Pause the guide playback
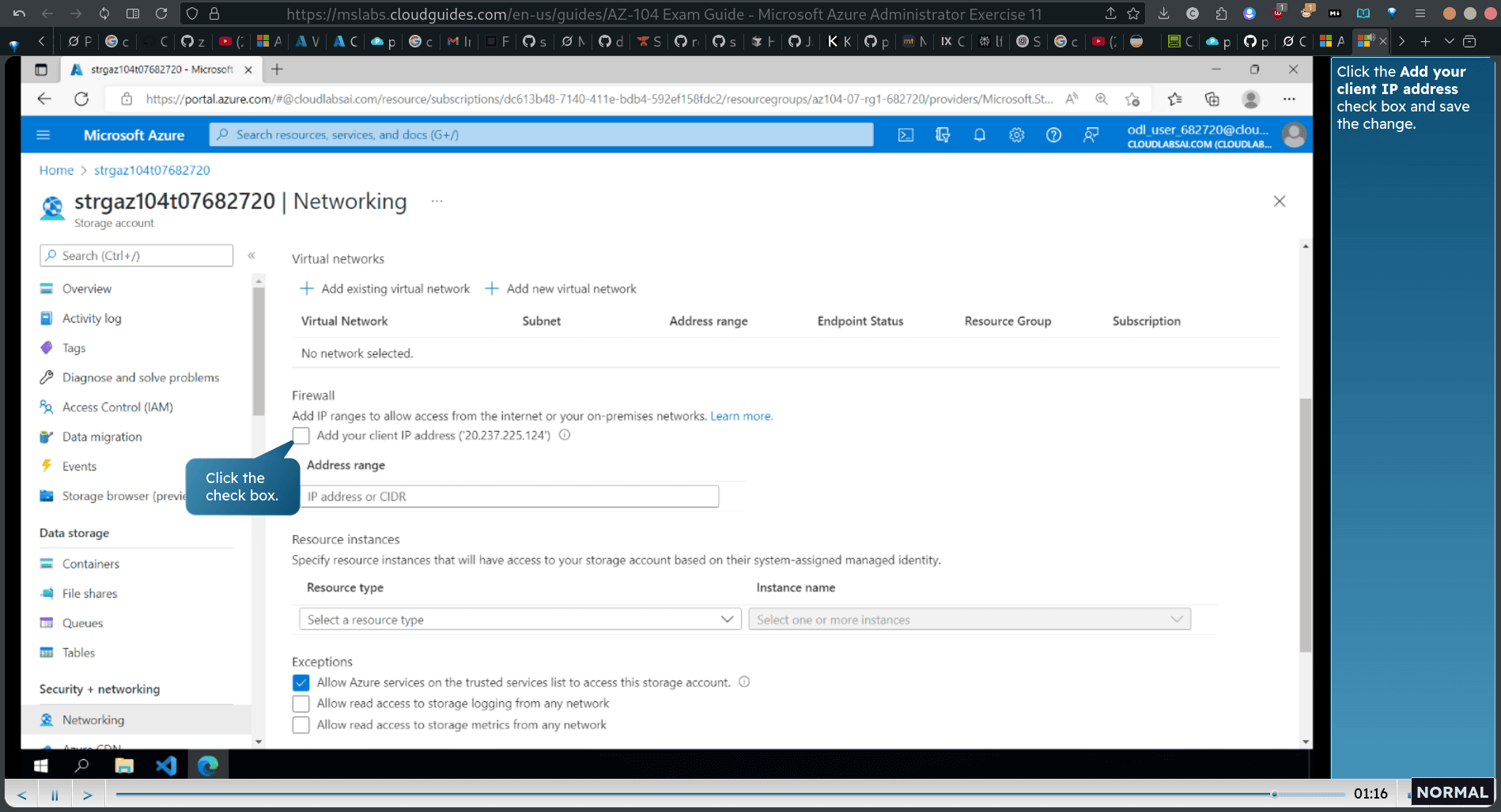1501x812 pixels. (x=55, y=795)
